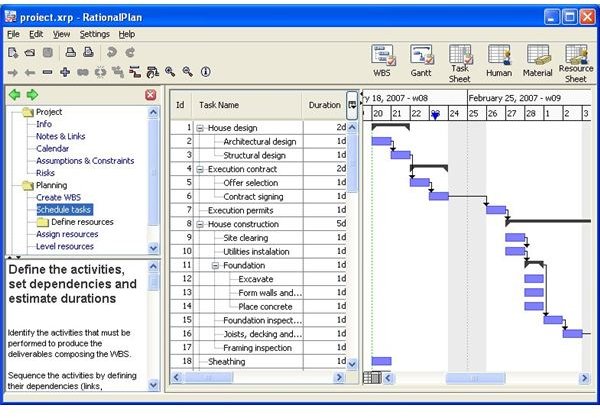Screen dimensions: 600x418
Task: Click the Undo arrow icon
Action: click(112, 52)
